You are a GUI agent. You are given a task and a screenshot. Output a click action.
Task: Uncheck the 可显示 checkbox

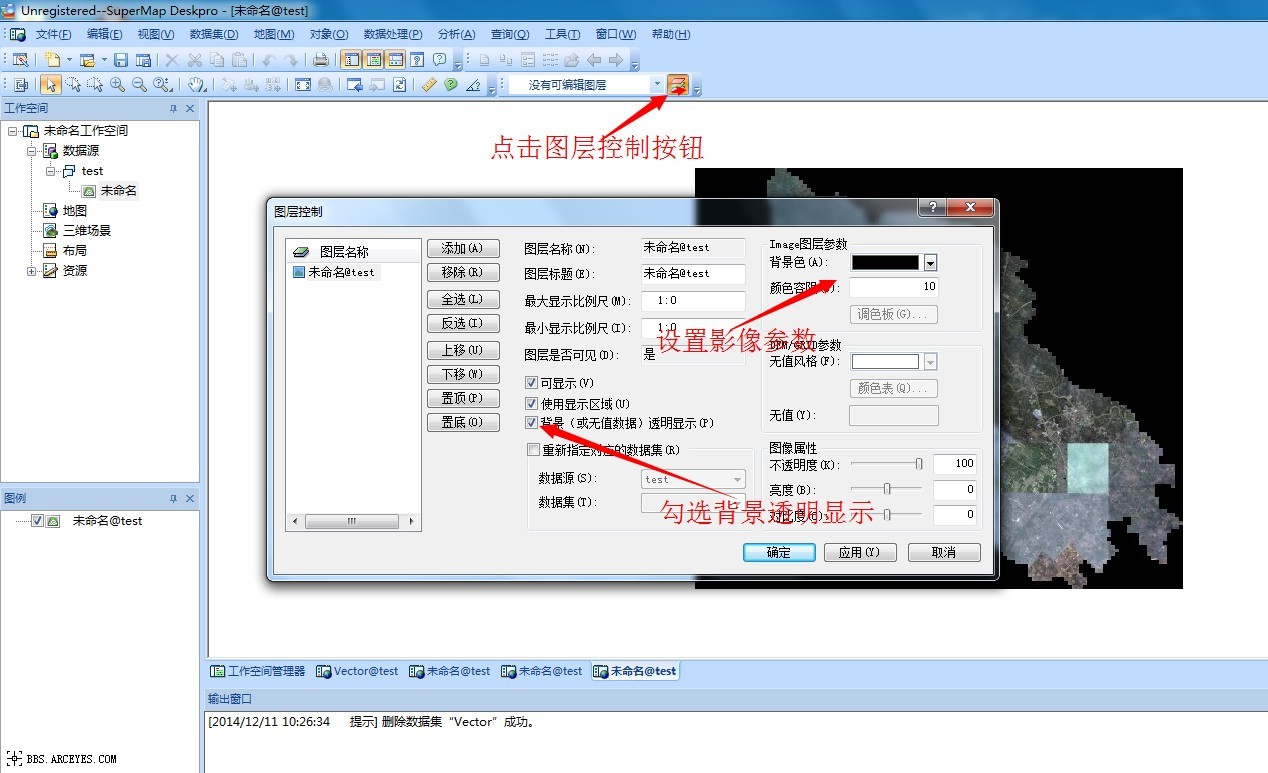pyautogui.click(x=531, y=383)
